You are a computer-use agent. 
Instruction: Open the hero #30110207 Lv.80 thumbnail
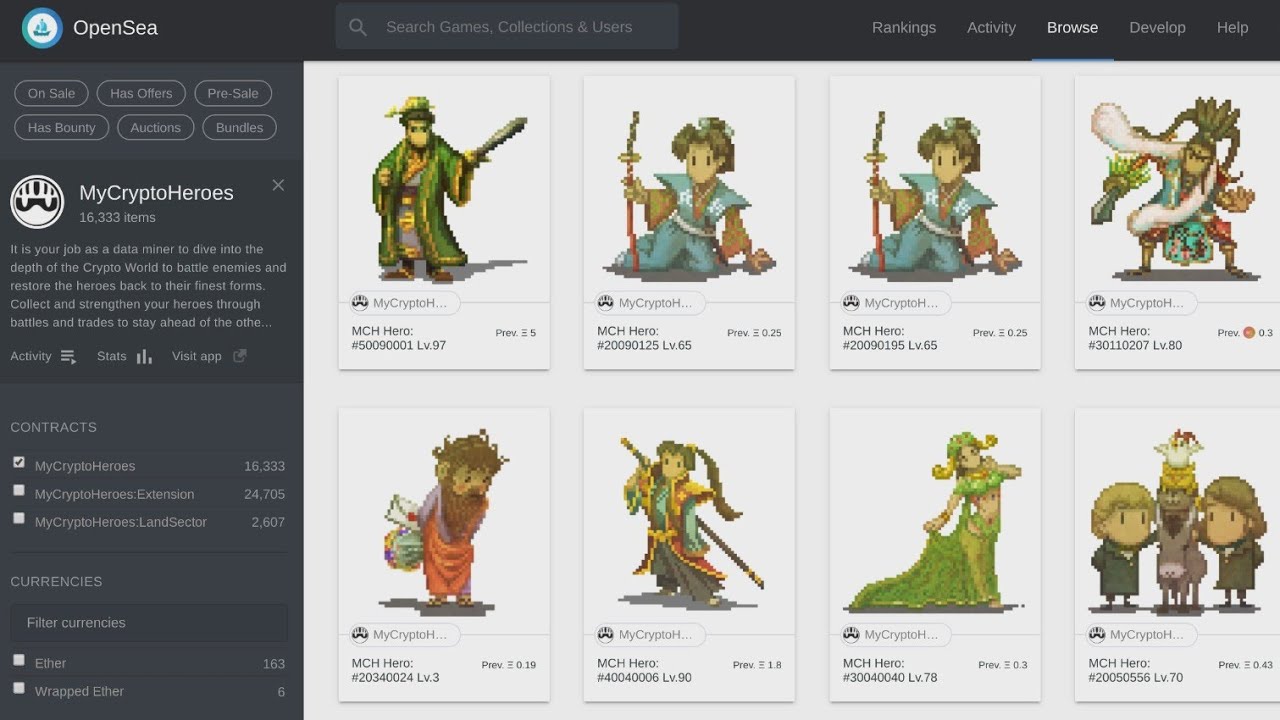[1177, 189]
